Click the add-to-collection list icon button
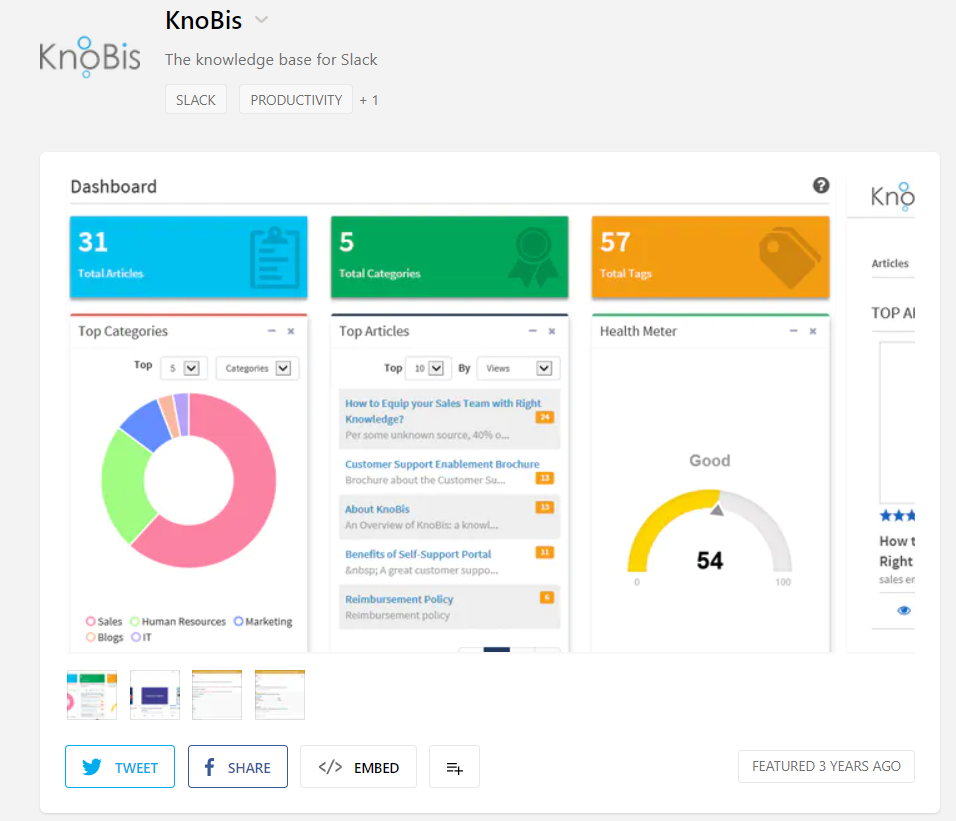This screenshot has height=821, width=956. (454, 767)
